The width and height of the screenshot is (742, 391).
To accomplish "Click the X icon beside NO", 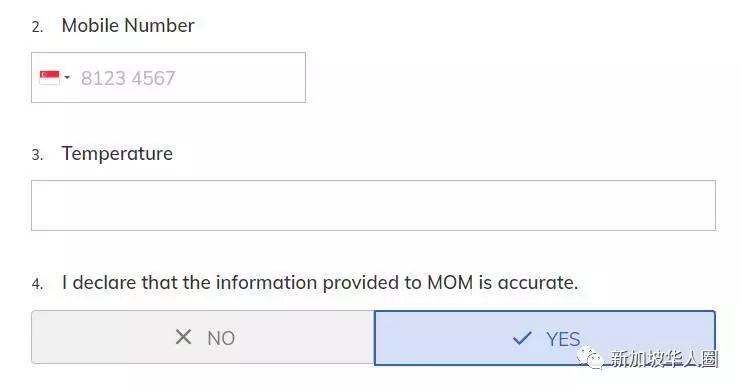I will pos(183,338).
